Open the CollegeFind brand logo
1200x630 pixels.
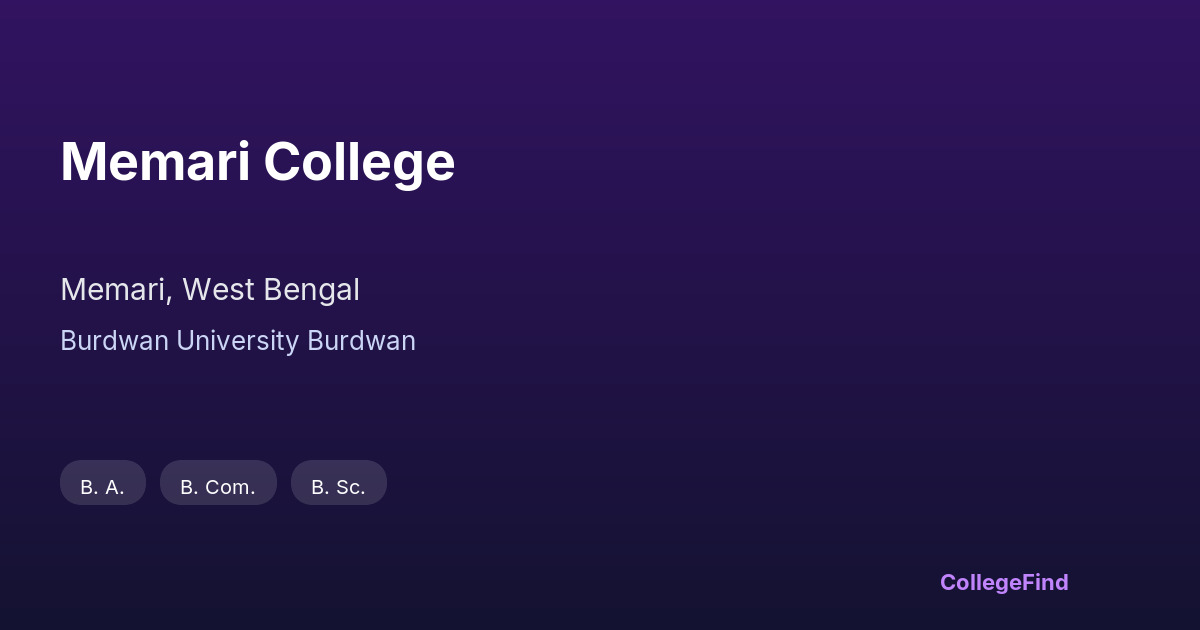pyautogui.click(x=1004, y=582)
